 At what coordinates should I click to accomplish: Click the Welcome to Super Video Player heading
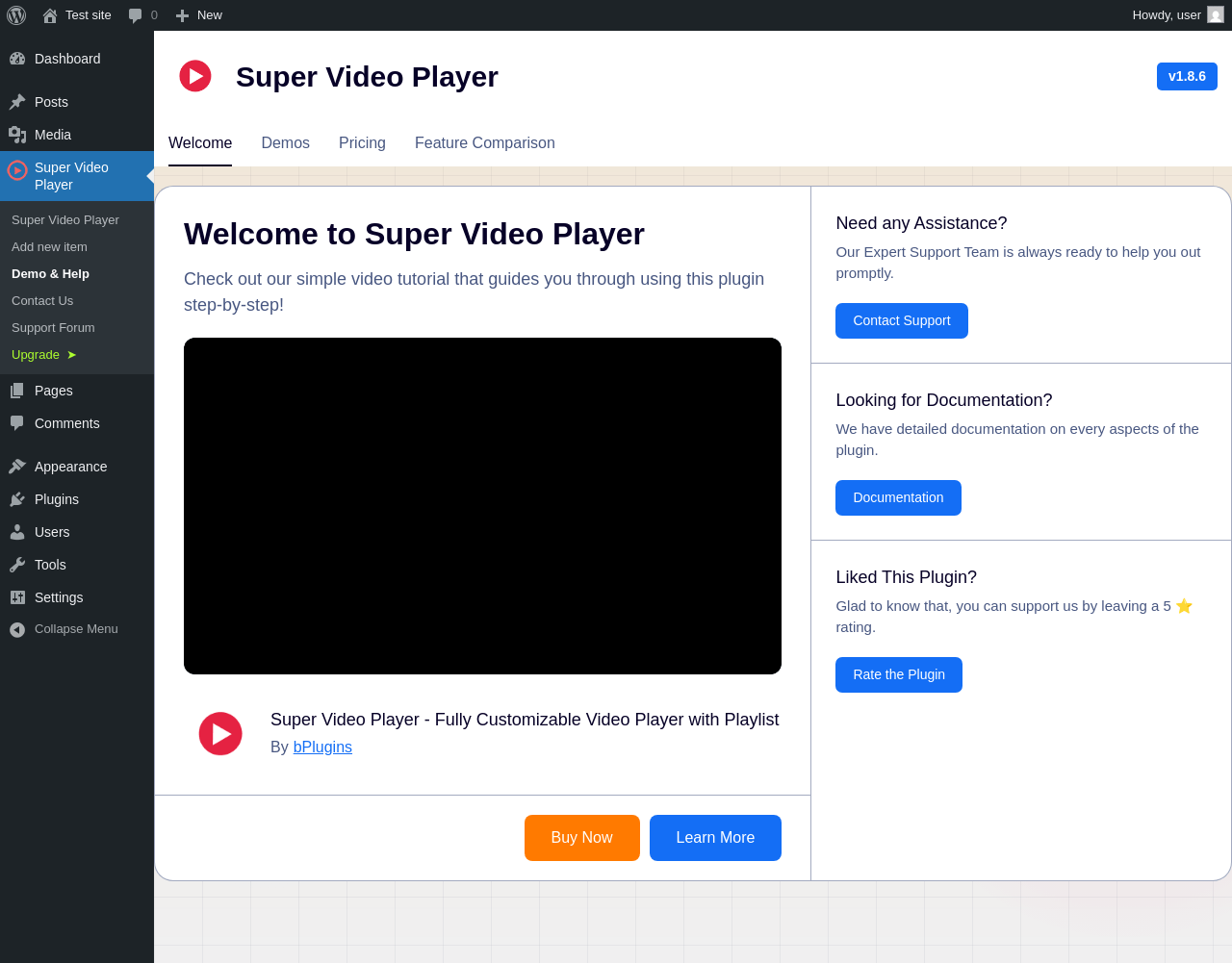(x=414, y=234)
